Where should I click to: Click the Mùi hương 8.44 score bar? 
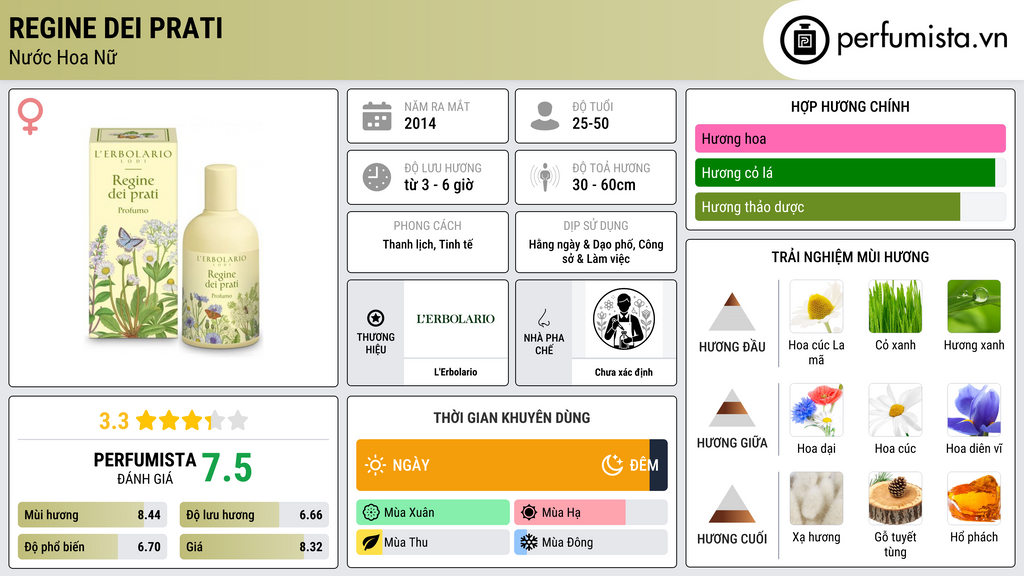(93, 515)
